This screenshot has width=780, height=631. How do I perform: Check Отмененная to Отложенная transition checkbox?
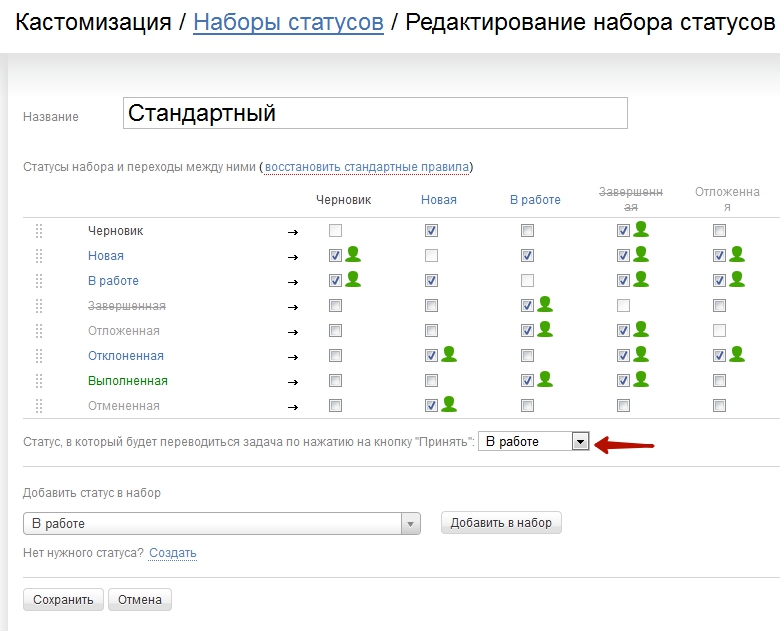point(719,406)
